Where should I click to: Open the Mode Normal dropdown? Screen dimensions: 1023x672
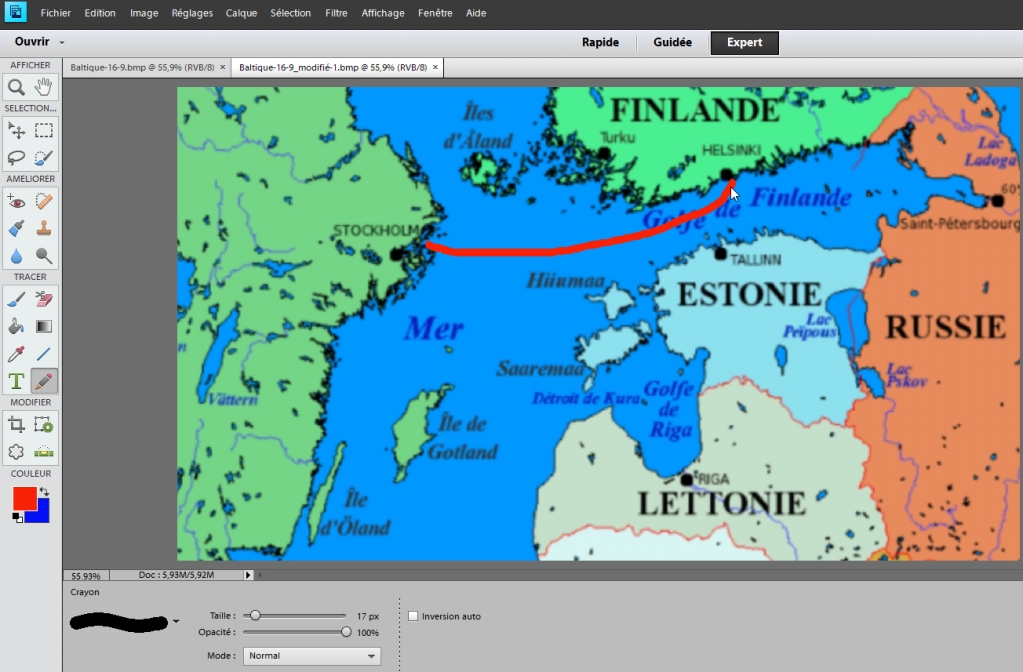(x=312, y=656)
